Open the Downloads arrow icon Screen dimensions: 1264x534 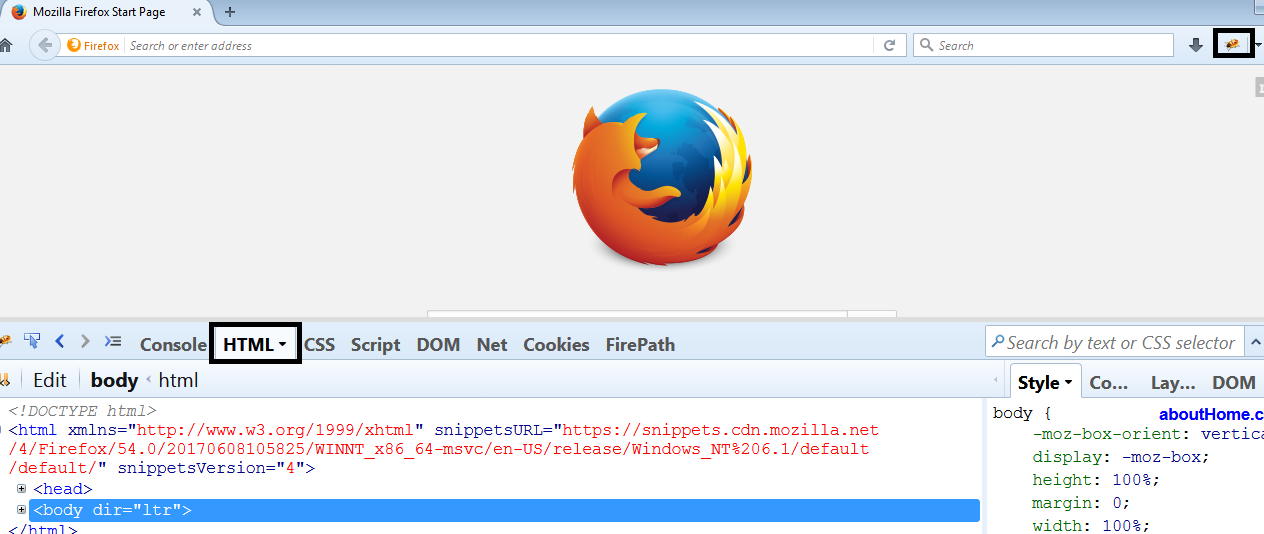pyautogui.click(x=1195, y=45)
